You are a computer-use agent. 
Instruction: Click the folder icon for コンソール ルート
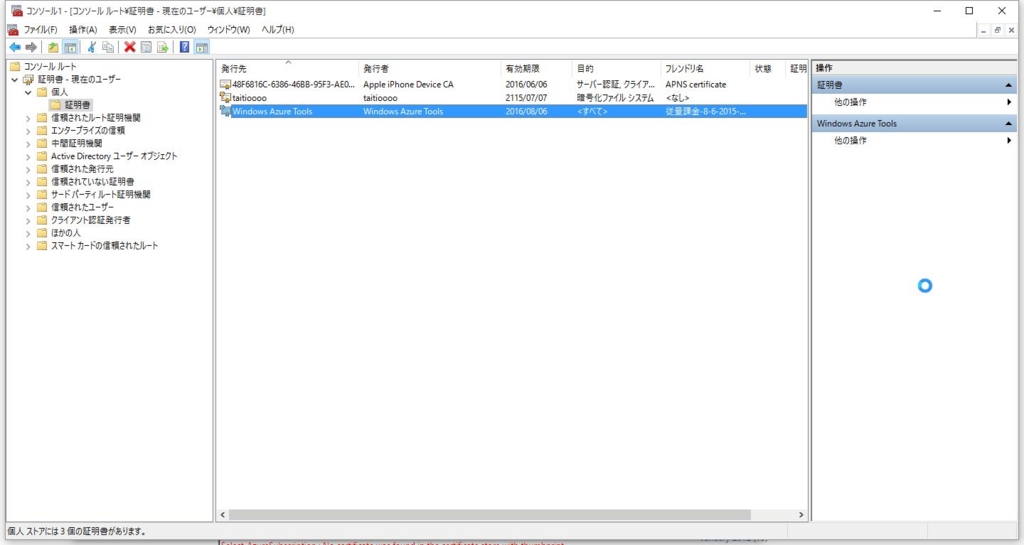coord(15,66)
